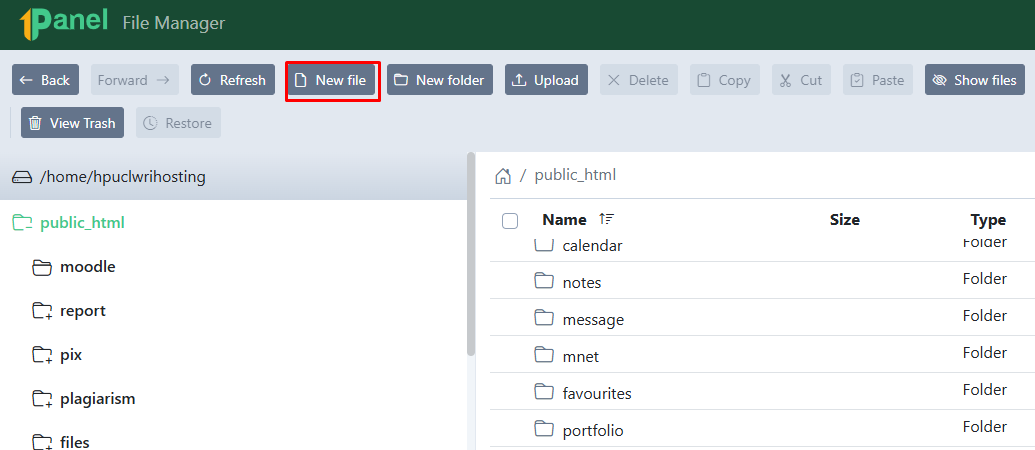Click the 1Panel logo
Viewport: 1035px width, 450px height.
click(x=63, y=22)
